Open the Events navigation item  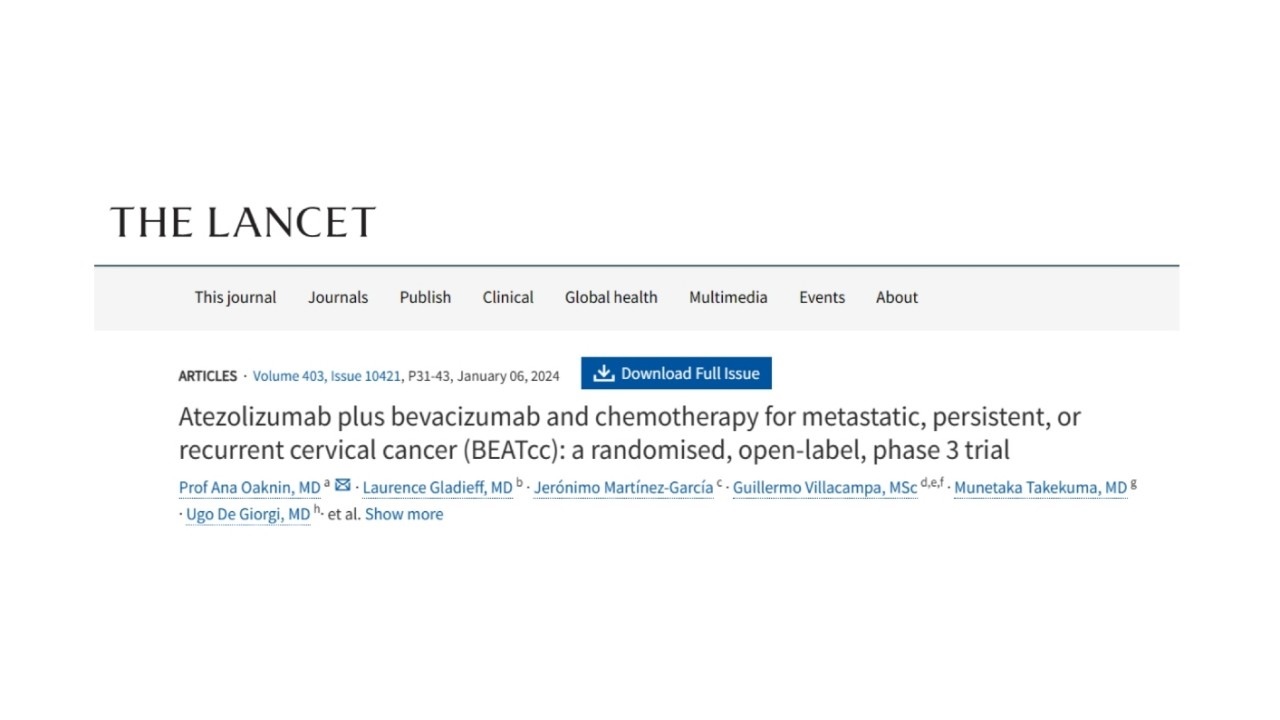(822, 297)
